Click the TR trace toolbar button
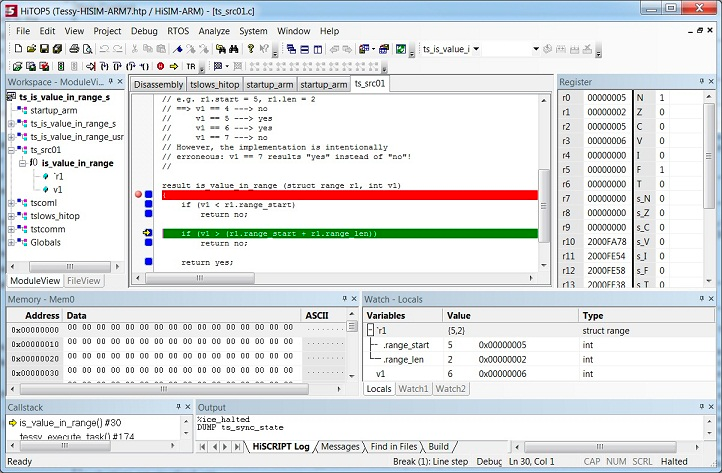The image size is (722, 473). pos(191,66)
